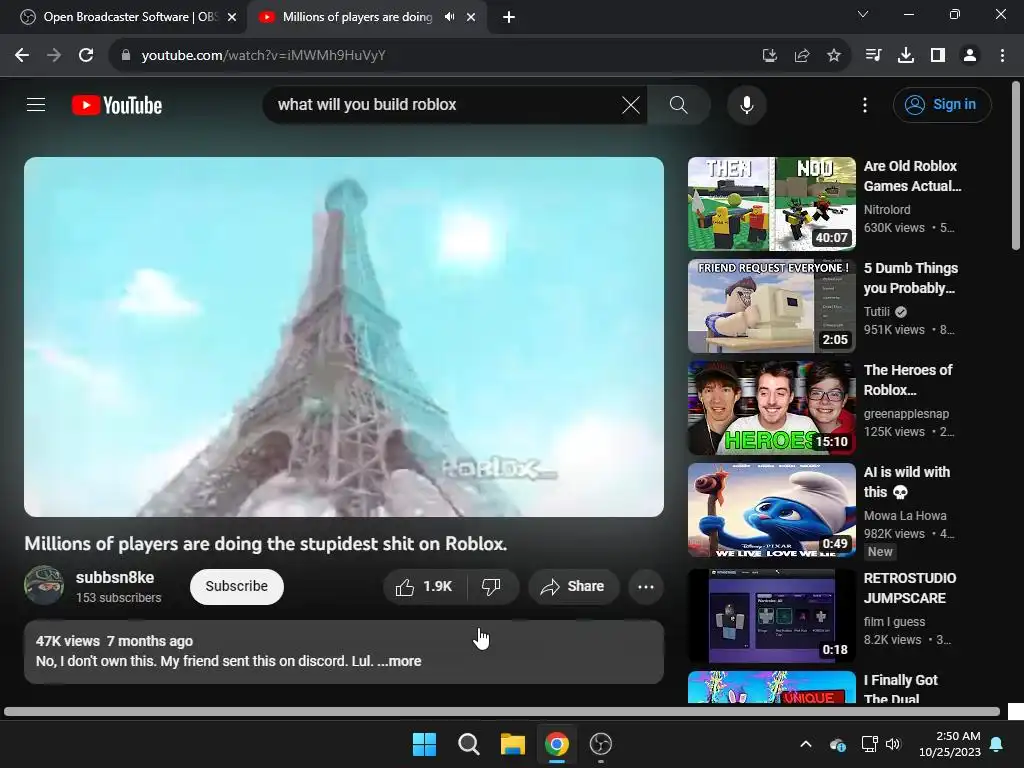The width and height of the screenshot is (1024, 768).
Task: Click 'RETROSTUDIO JUMPSCARE' title text
Action: 910,588
